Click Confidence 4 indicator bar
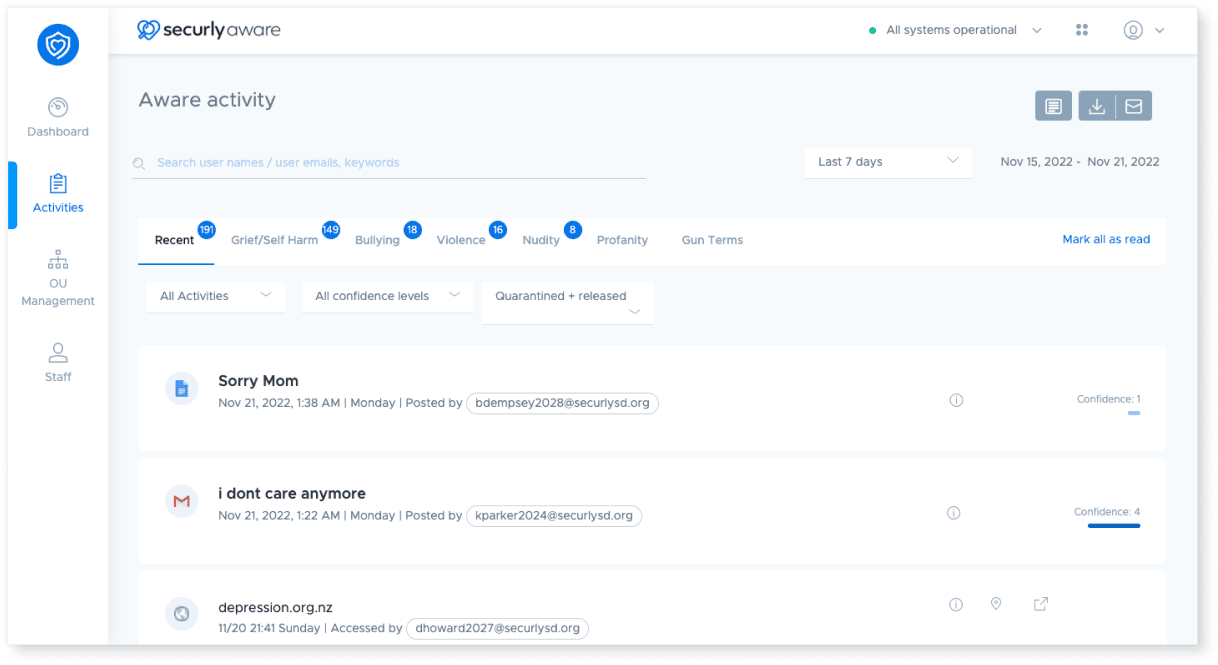The height and width of the screenshot is (665, 1218). pyautogui.click(x=1114, y=525)
